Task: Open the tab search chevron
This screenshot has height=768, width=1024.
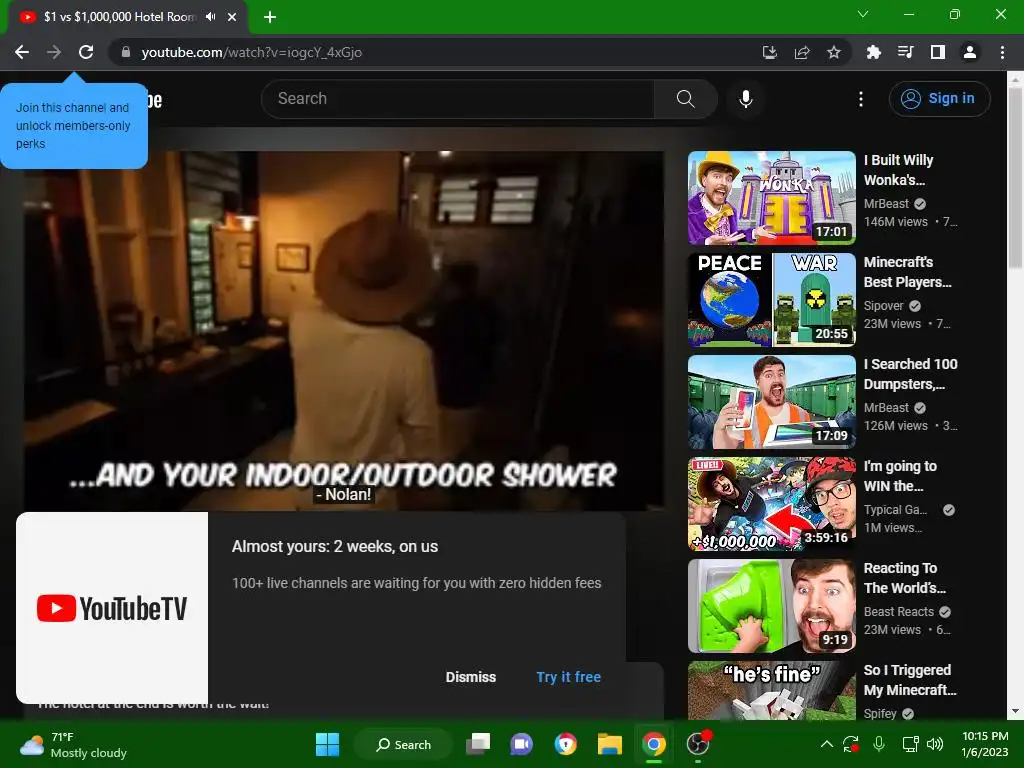Action: coord(863,14)
